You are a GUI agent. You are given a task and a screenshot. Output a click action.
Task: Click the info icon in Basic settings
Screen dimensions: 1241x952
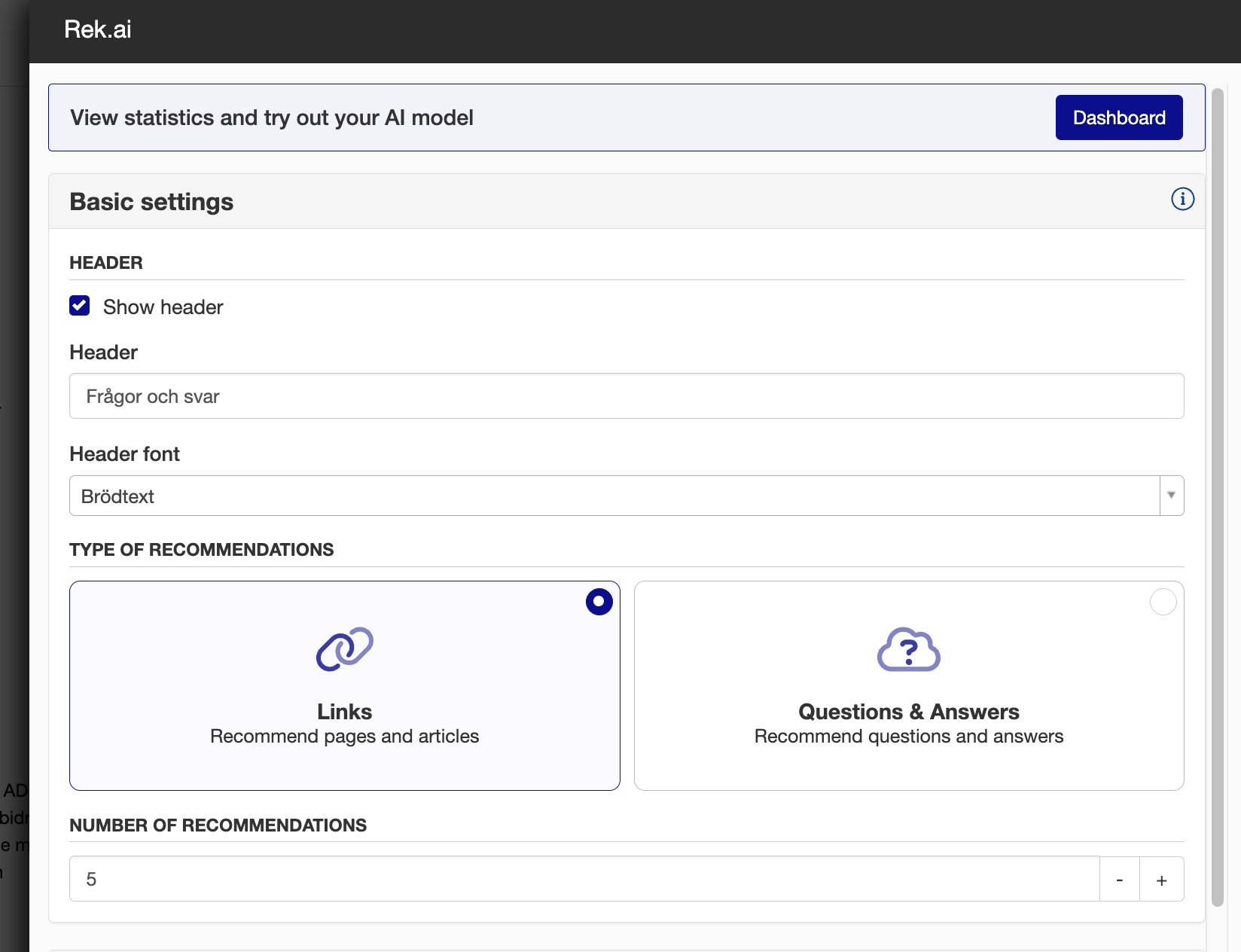click(x=1182, y=200)
